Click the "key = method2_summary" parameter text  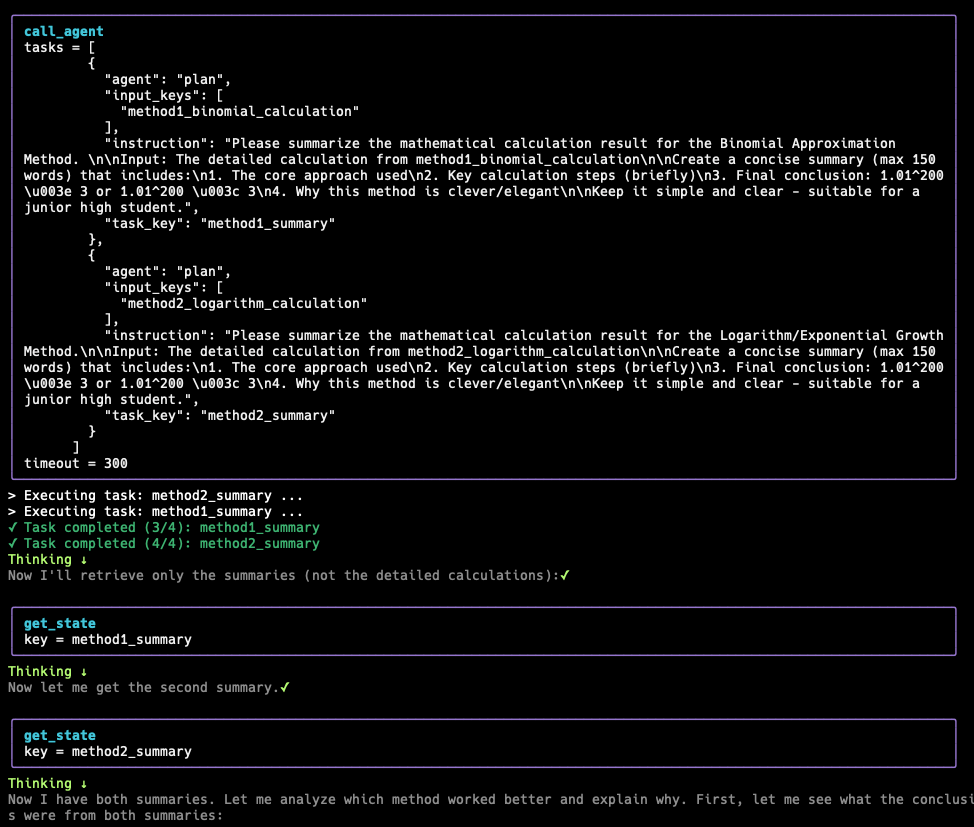(107, 751)
